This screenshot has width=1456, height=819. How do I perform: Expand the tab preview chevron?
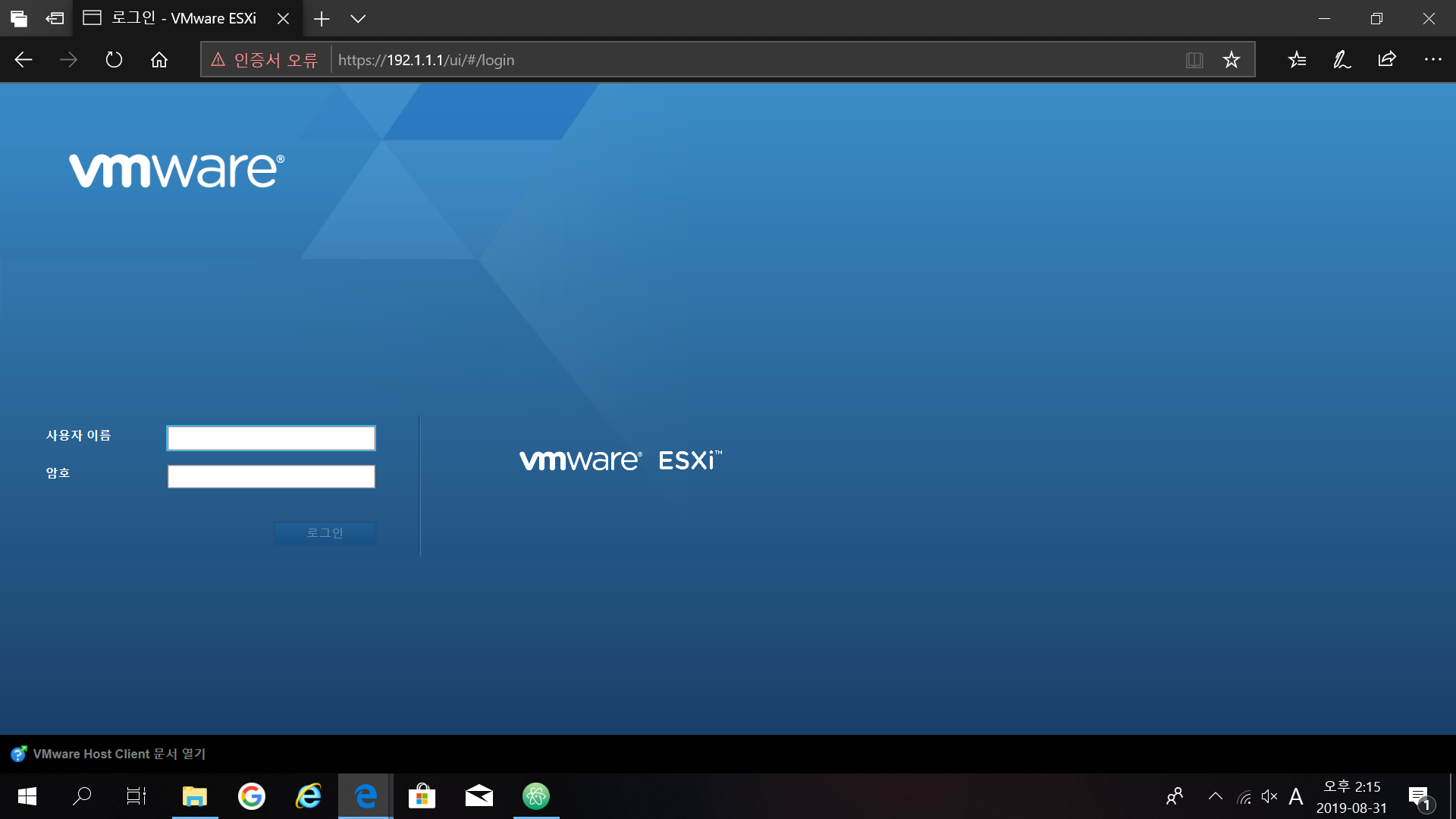[x=358, y=19]
